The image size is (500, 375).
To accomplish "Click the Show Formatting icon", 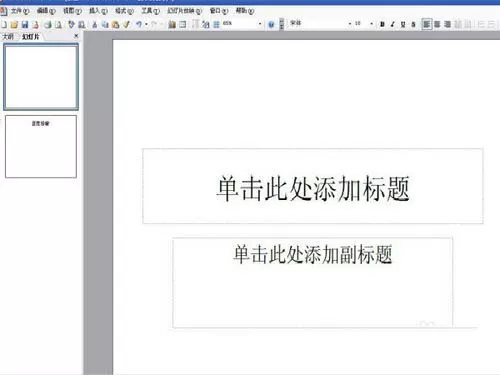I will pos(205,24).
